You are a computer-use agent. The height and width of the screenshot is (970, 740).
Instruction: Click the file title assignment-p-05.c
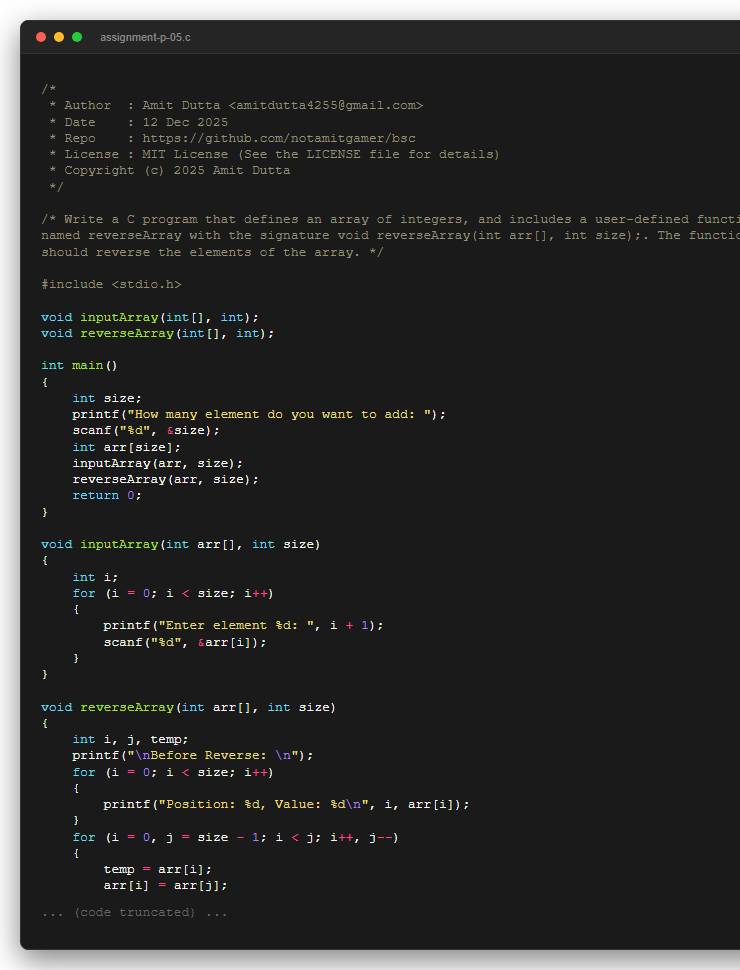point(145,37)
